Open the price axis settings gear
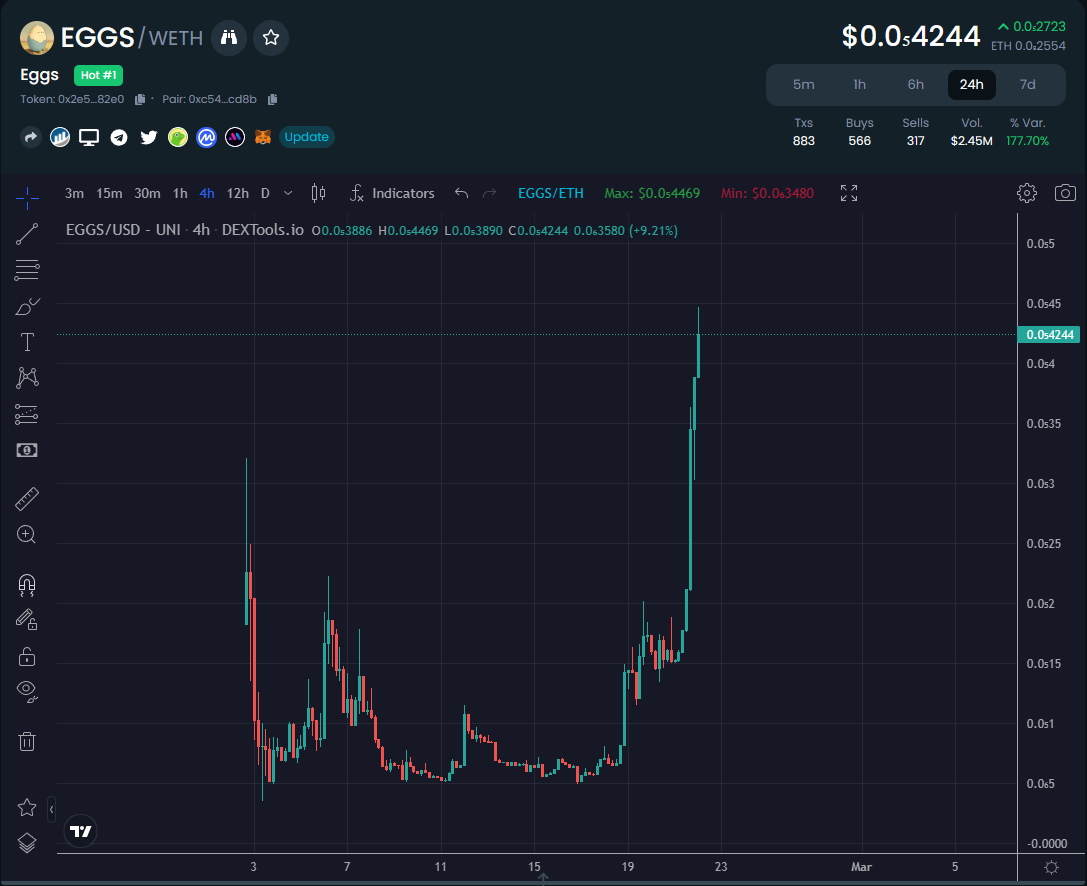 click(x=1052, y=867)
